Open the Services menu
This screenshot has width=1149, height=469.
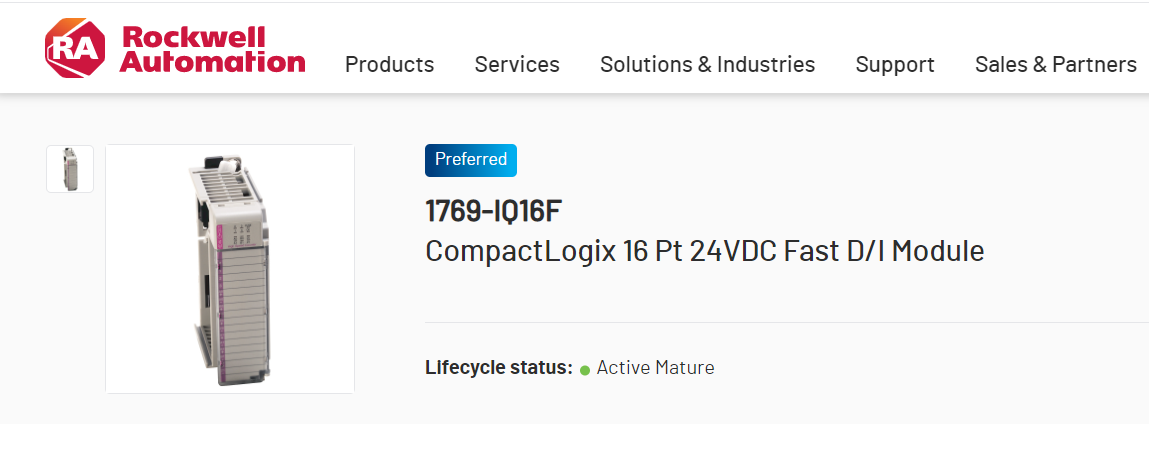click(x=517, y=65)
